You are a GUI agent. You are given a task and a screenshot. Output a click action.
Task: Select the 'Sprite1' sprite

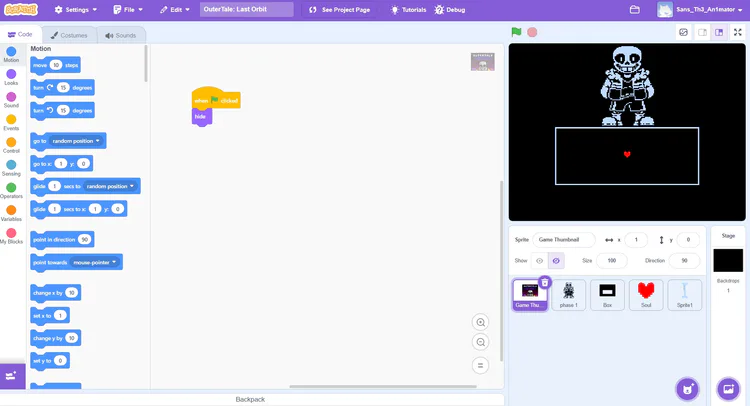click(684, 295)
